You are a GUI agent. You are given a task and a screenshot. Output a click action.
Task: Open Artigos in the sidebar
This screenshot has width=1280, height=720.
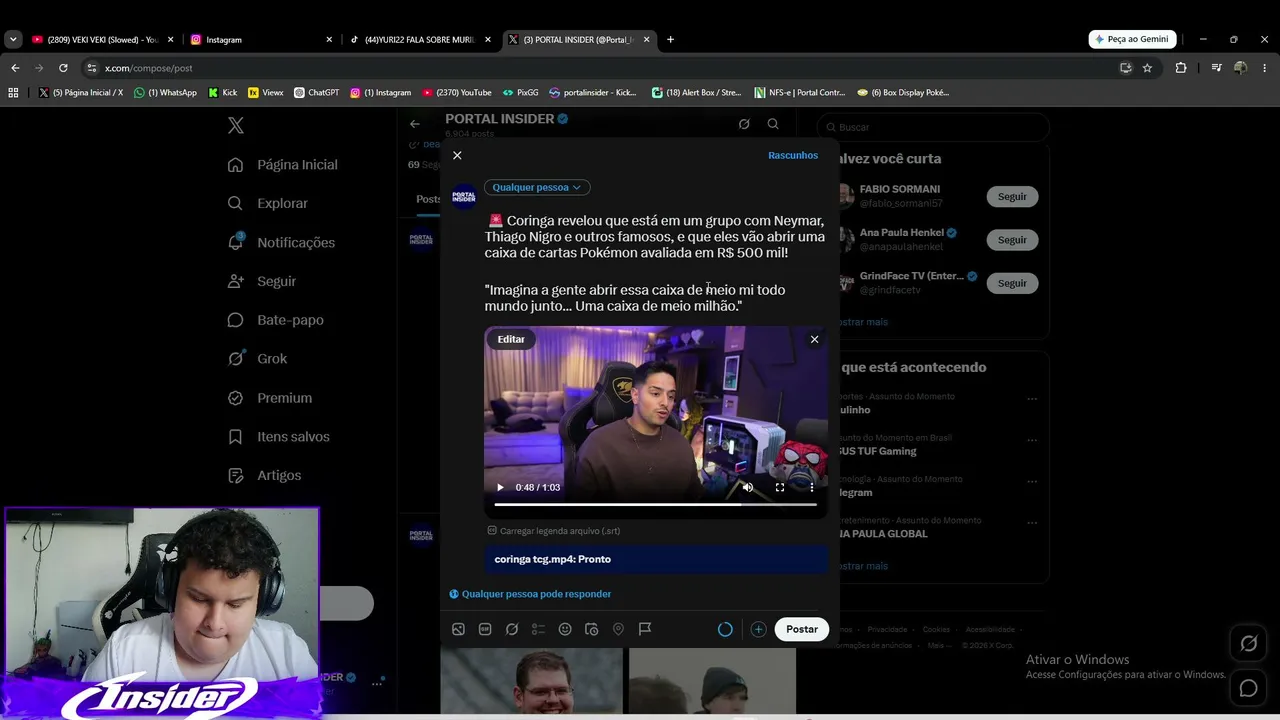(265, 476)
